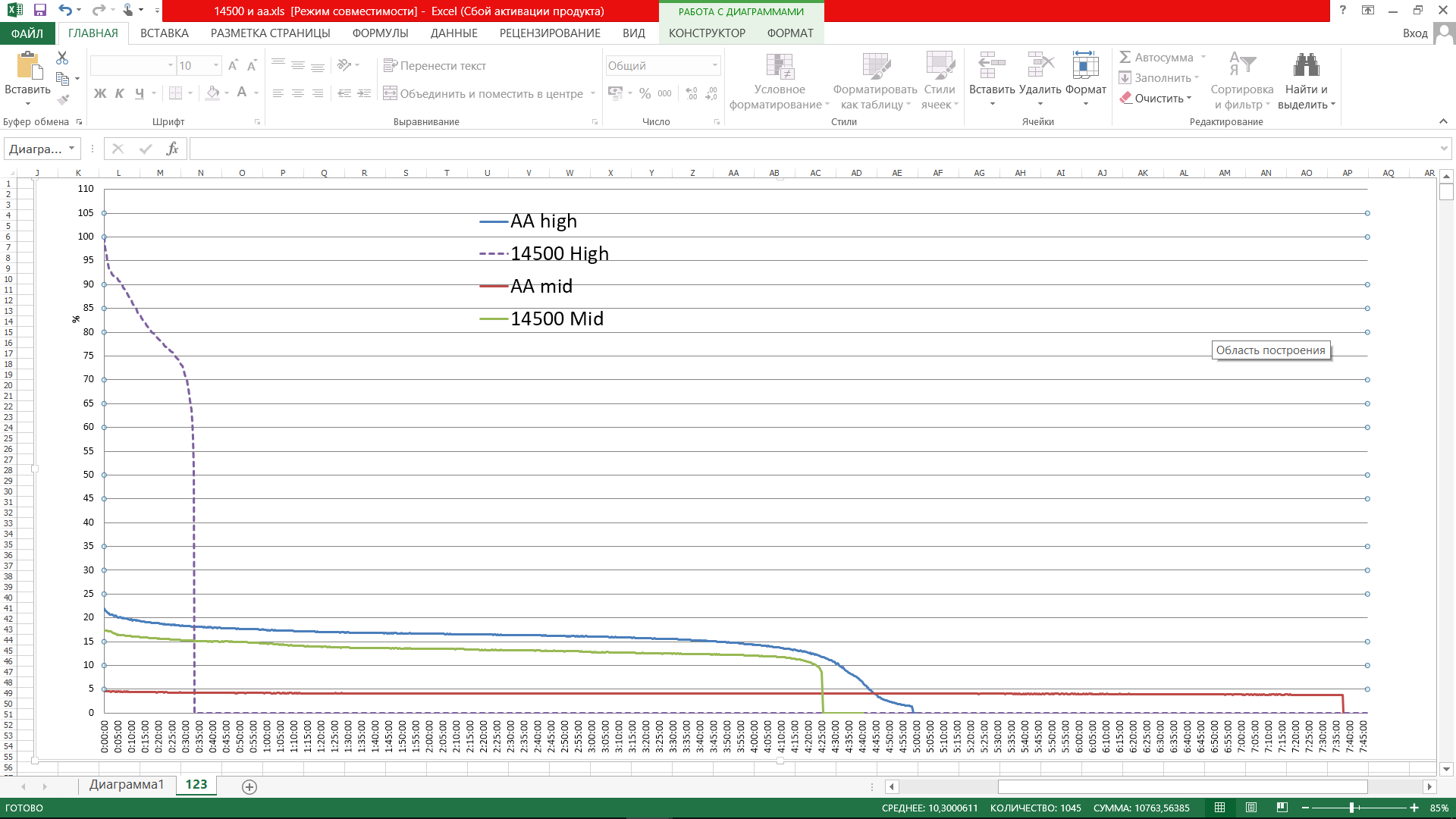This screenshot has height=819, width=1456.
Task: Decrease font size with small A icon
Action: 252,66
